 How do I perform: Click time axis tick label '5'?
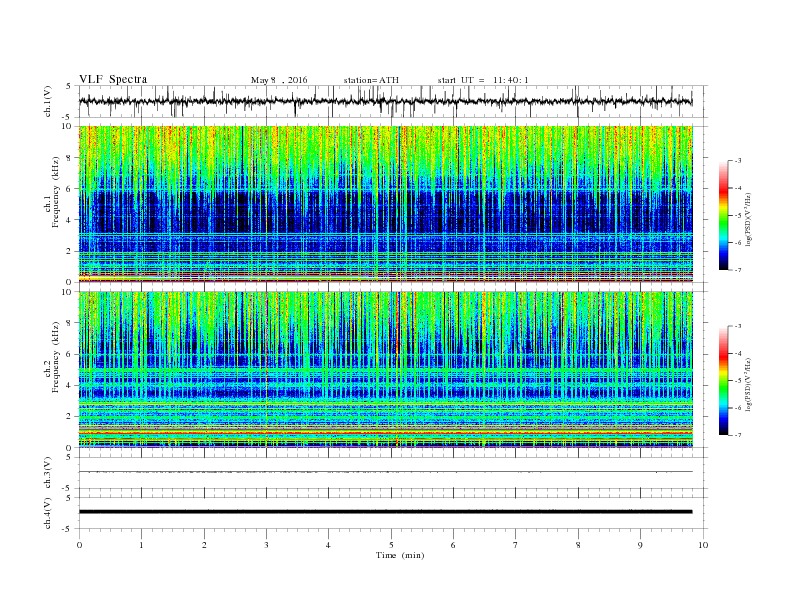391,545
